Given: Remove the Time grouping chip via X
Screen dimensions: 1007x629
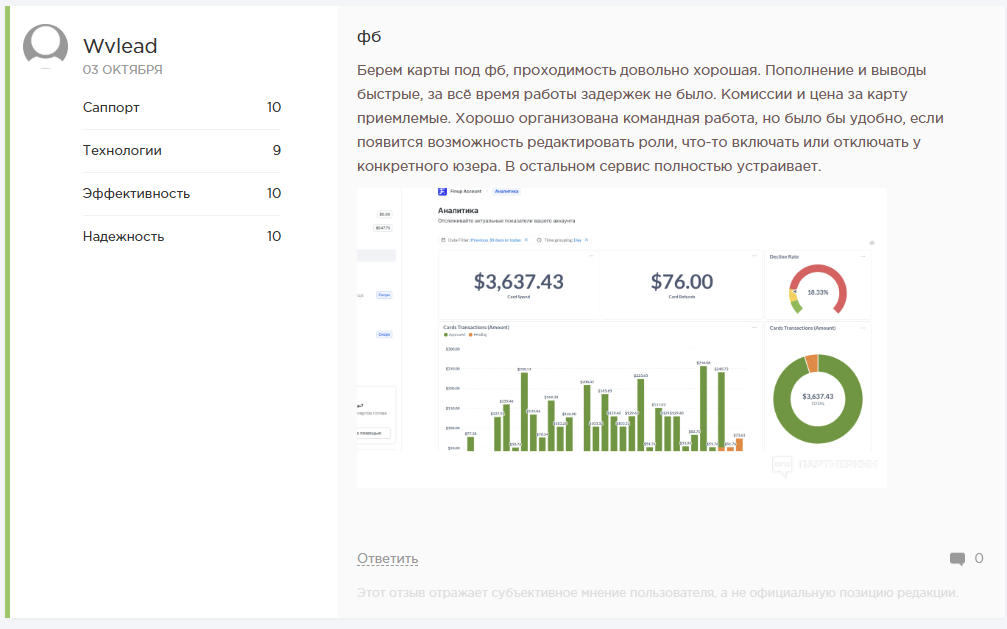Looking at the screenshot, I should click(x=586, y=240).
